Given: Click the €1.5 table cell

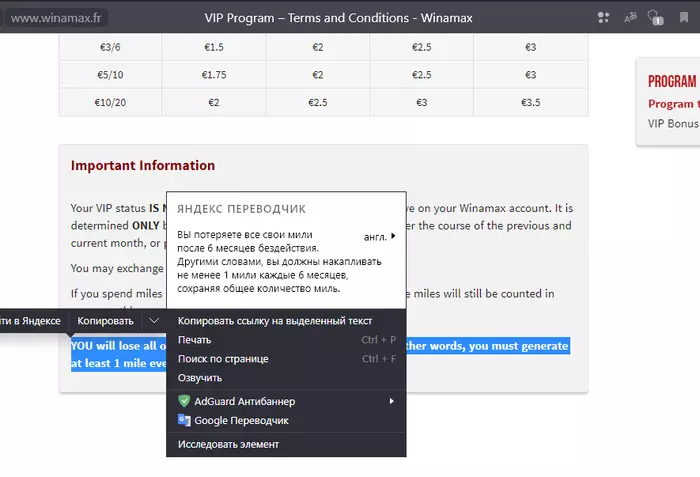Looking at the screenshot, I should (214, 47).
